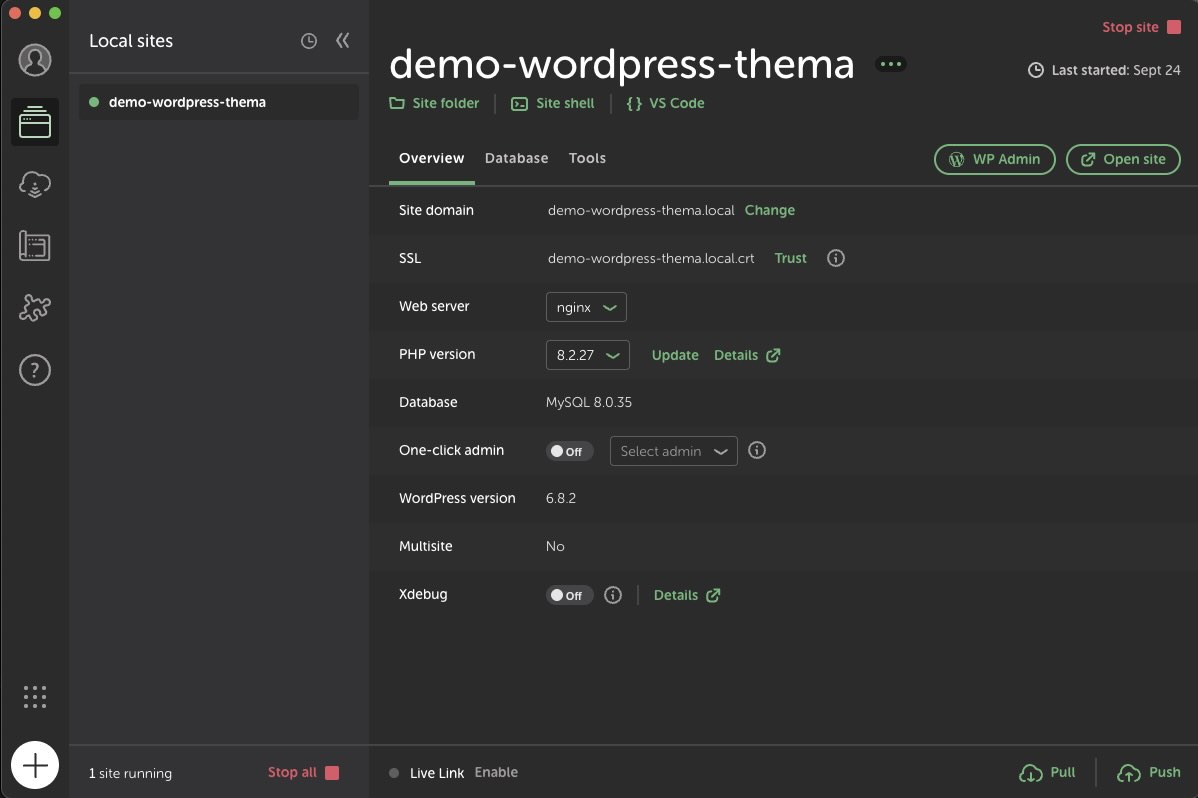Switch to the Tools tab
This screenshot has width=1198, height=798.
click(x=587, y=158)
